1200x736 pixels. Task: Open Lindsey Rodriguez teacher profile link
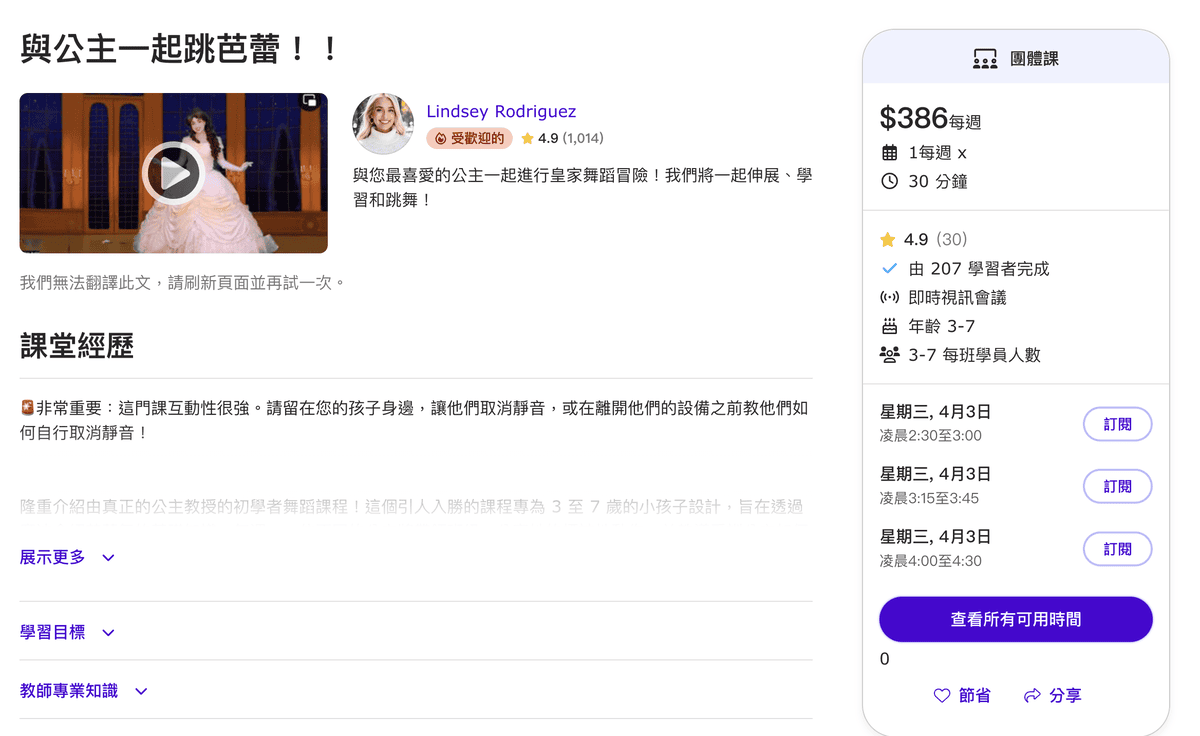(501, 111)
